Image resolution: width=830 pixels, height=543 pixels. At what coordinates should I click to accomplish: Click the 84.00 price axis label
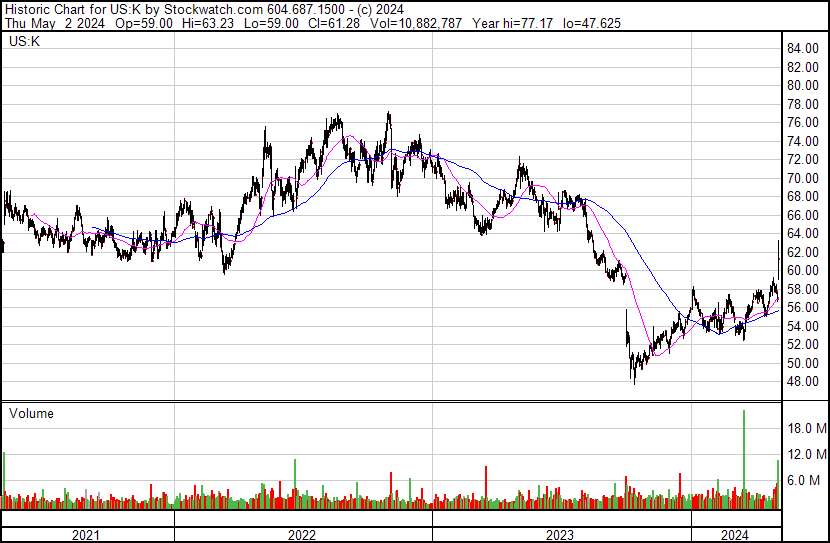pyautogui.click(x=803, y=49)
